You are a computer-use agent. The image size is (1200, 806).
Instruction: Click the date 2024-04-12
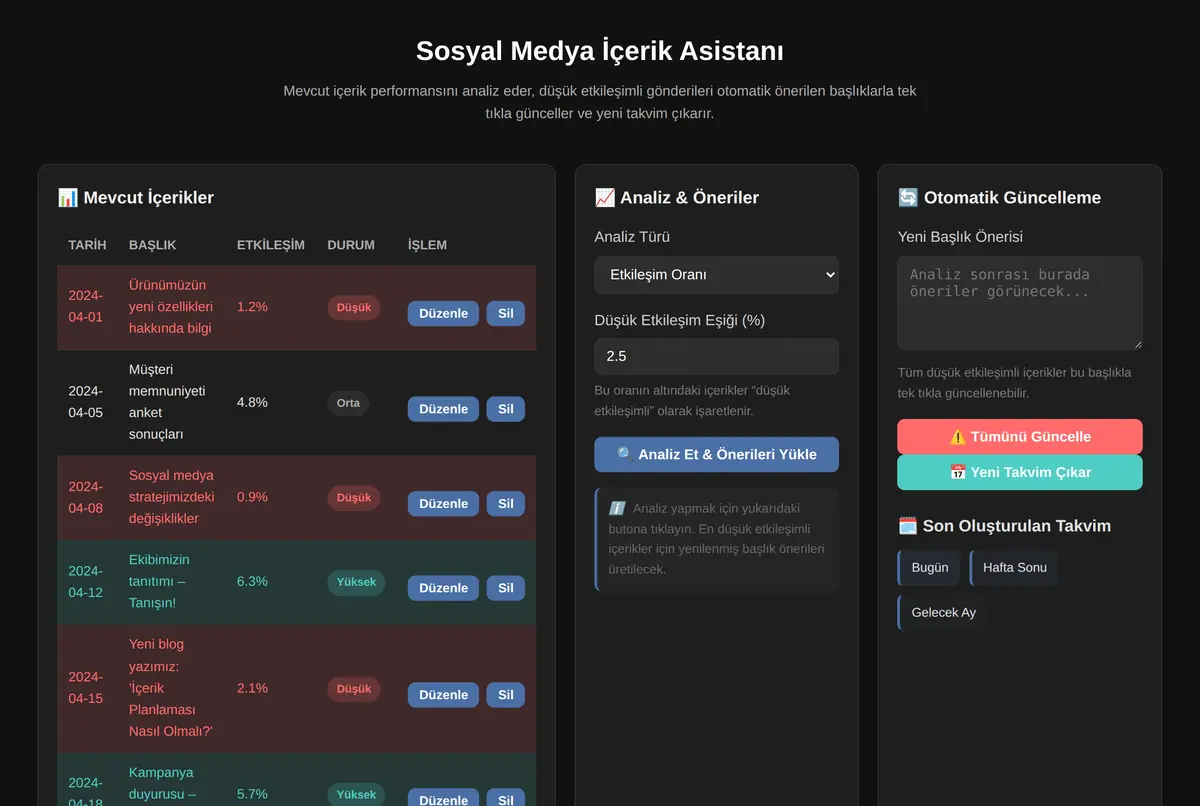pos(86,581)
